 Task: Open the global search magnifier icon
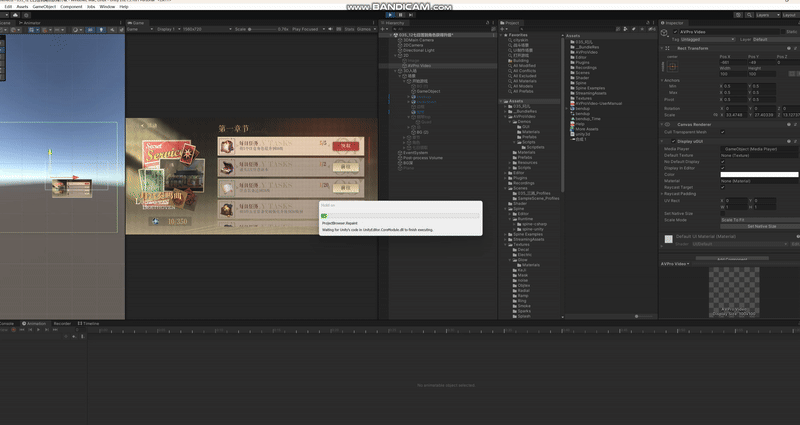click(x=749, y=15)
